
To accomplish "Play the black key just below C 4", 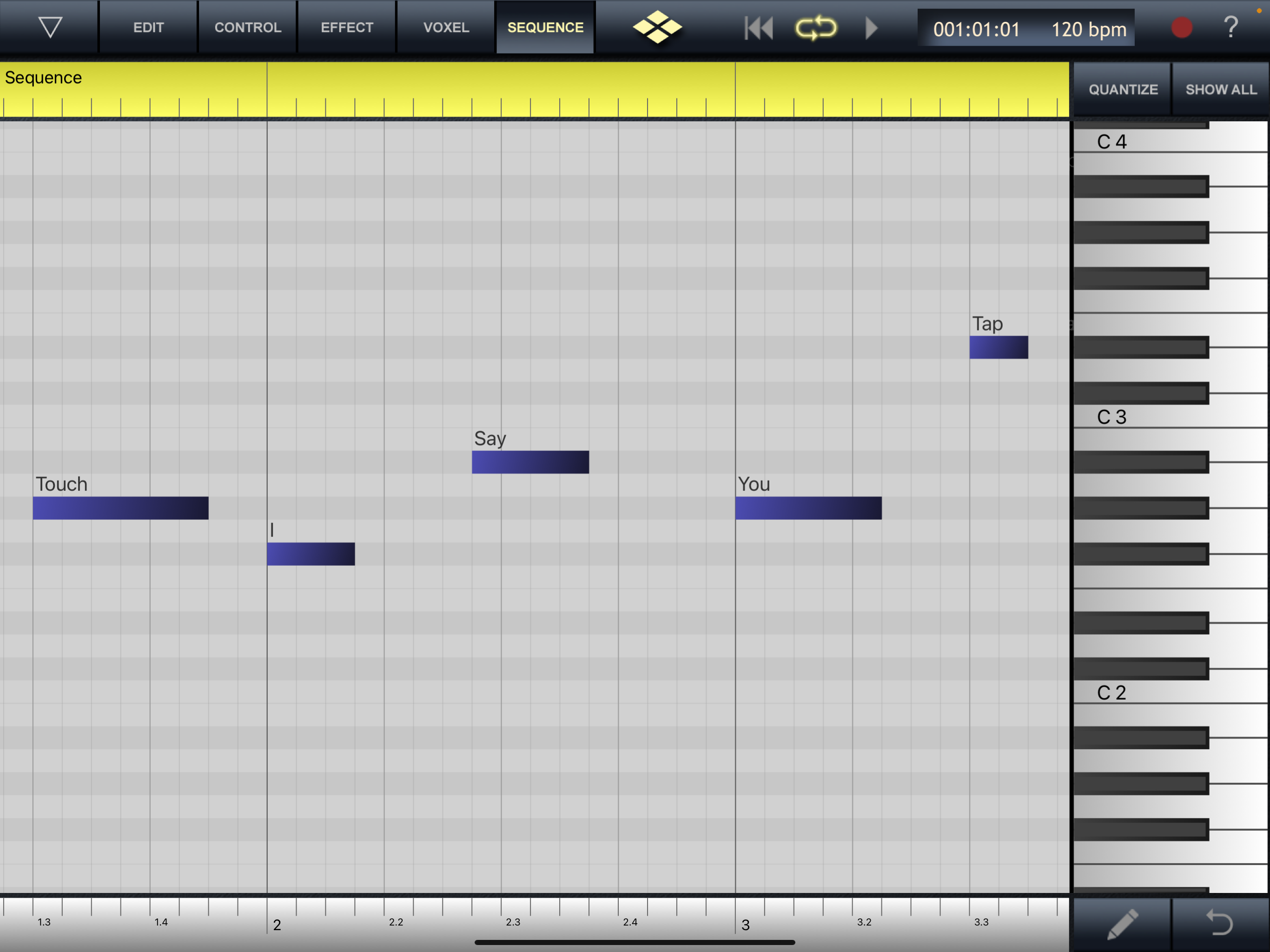I will click(1141, 186).
